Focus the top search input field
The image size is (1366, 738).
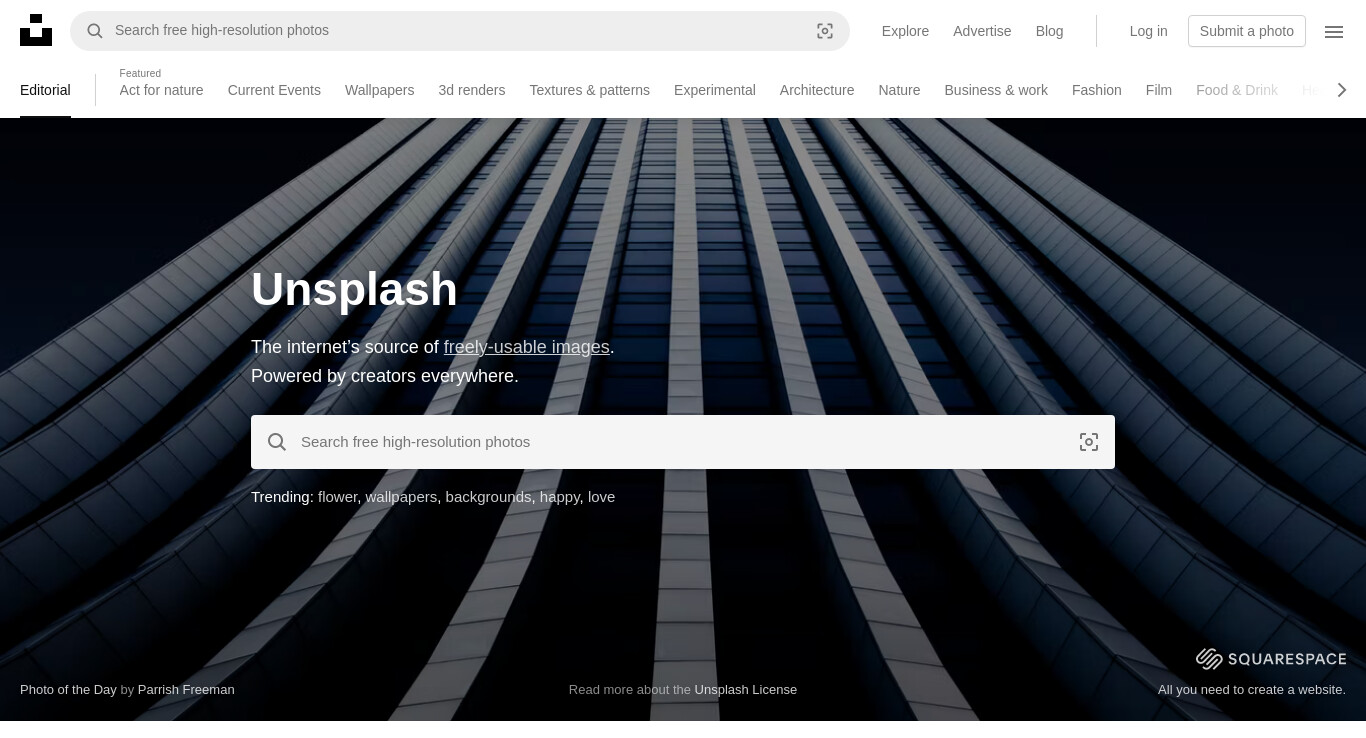tap(460, 31)
